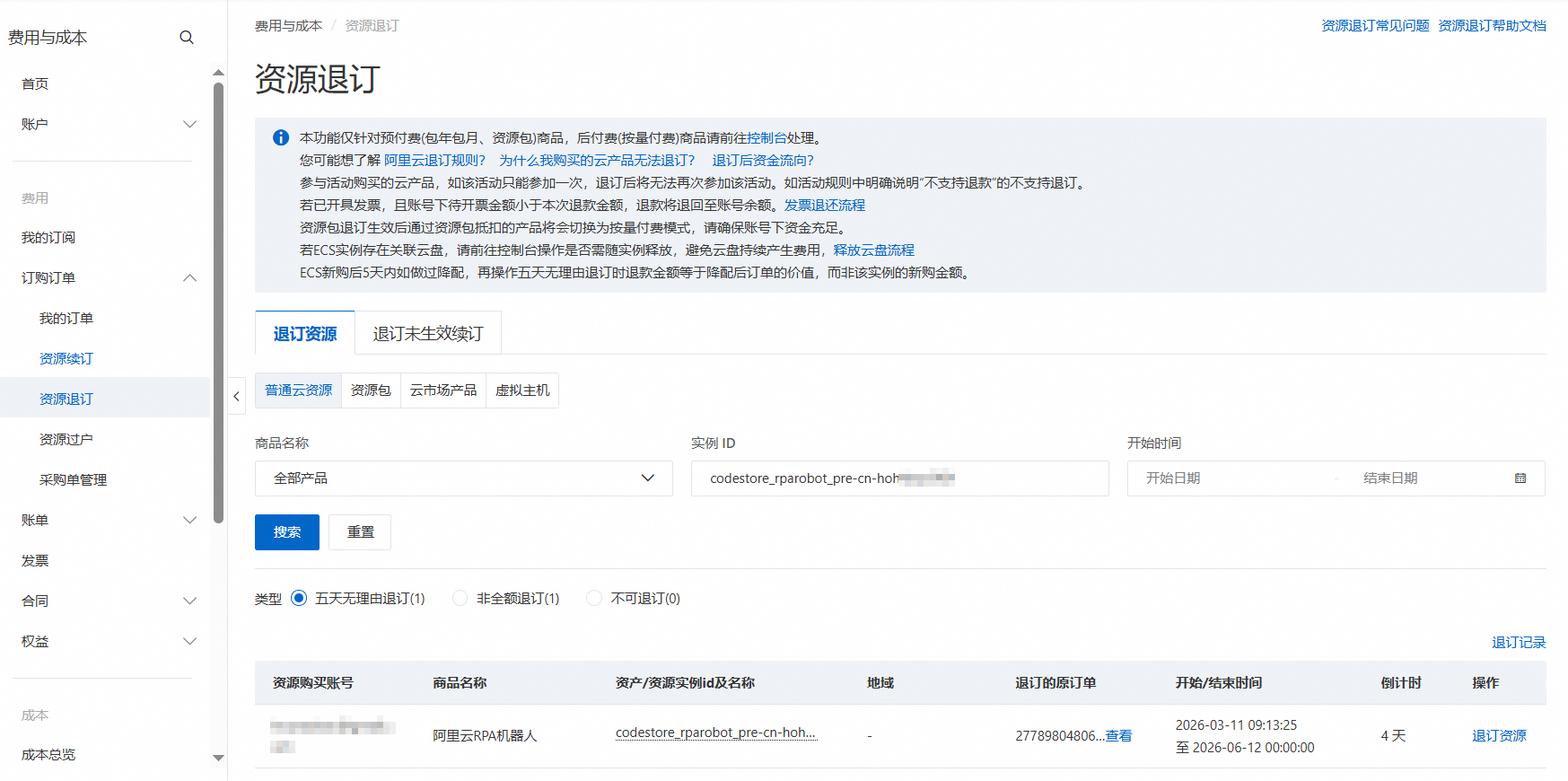Select 虚拟主机 sub-tab
This screenshot has width=1568, height=781.
(x=522, y=390)
